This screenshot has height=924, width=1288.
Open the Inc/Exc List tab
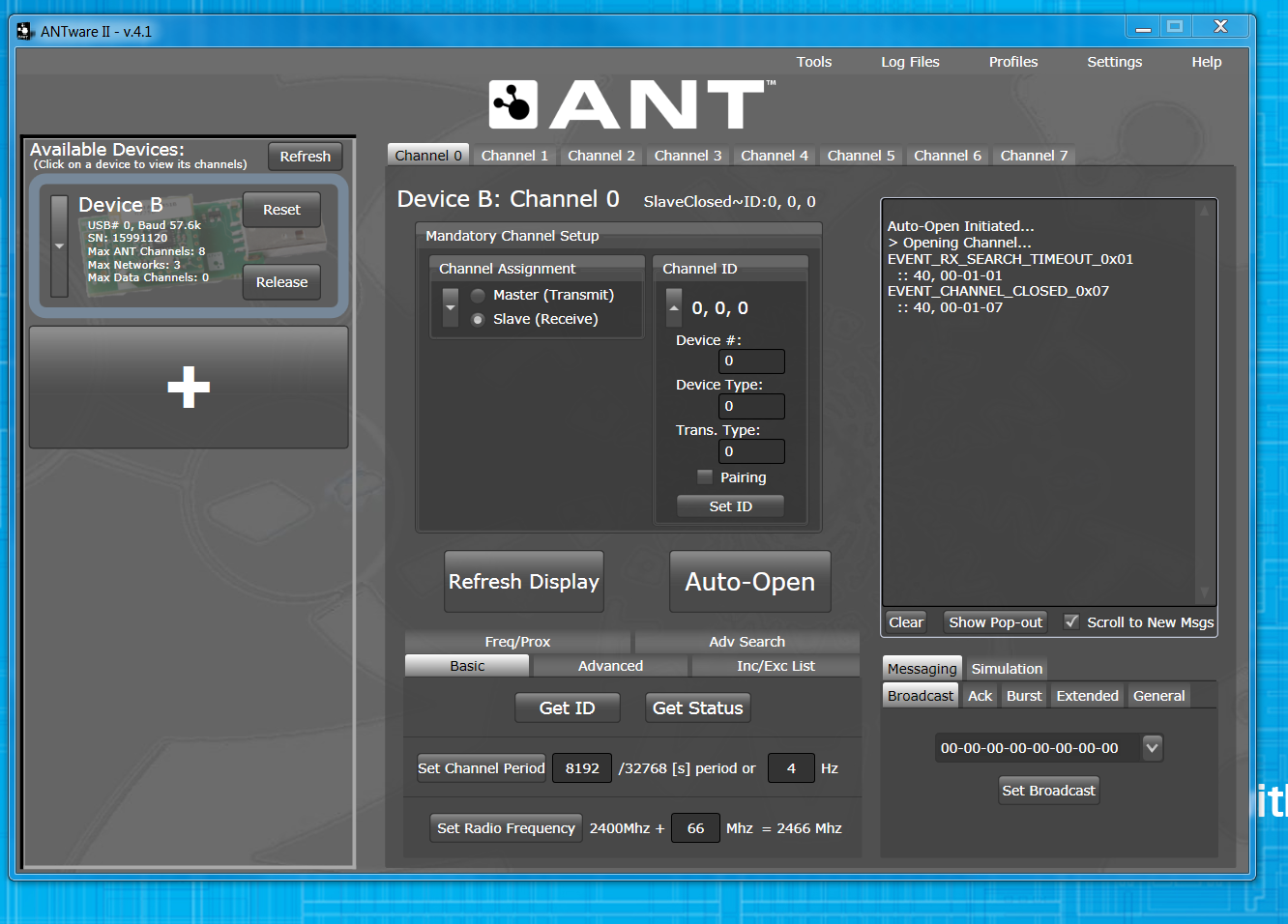pyautogui.click(x=776, y=666)
